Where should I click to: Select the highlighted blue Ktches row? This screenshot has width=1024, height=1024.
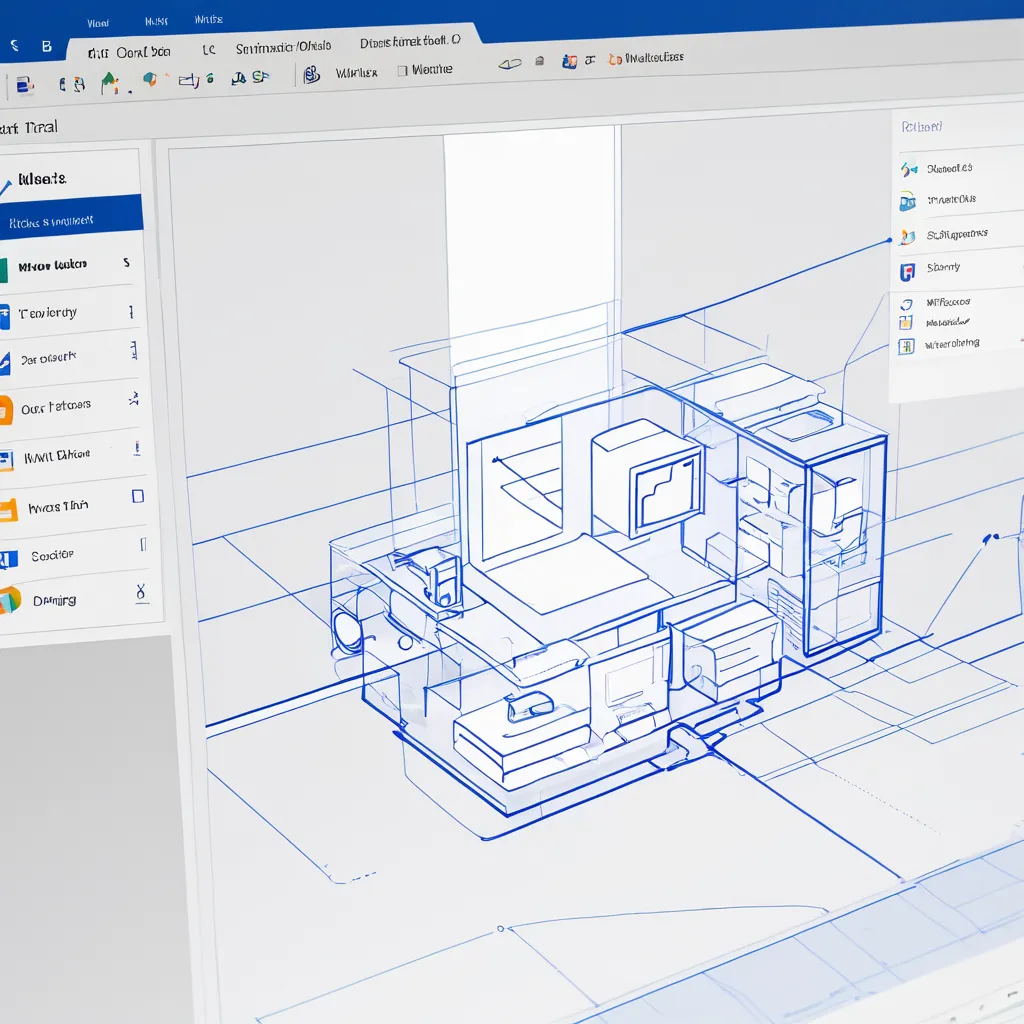click(x=71, y=217)
